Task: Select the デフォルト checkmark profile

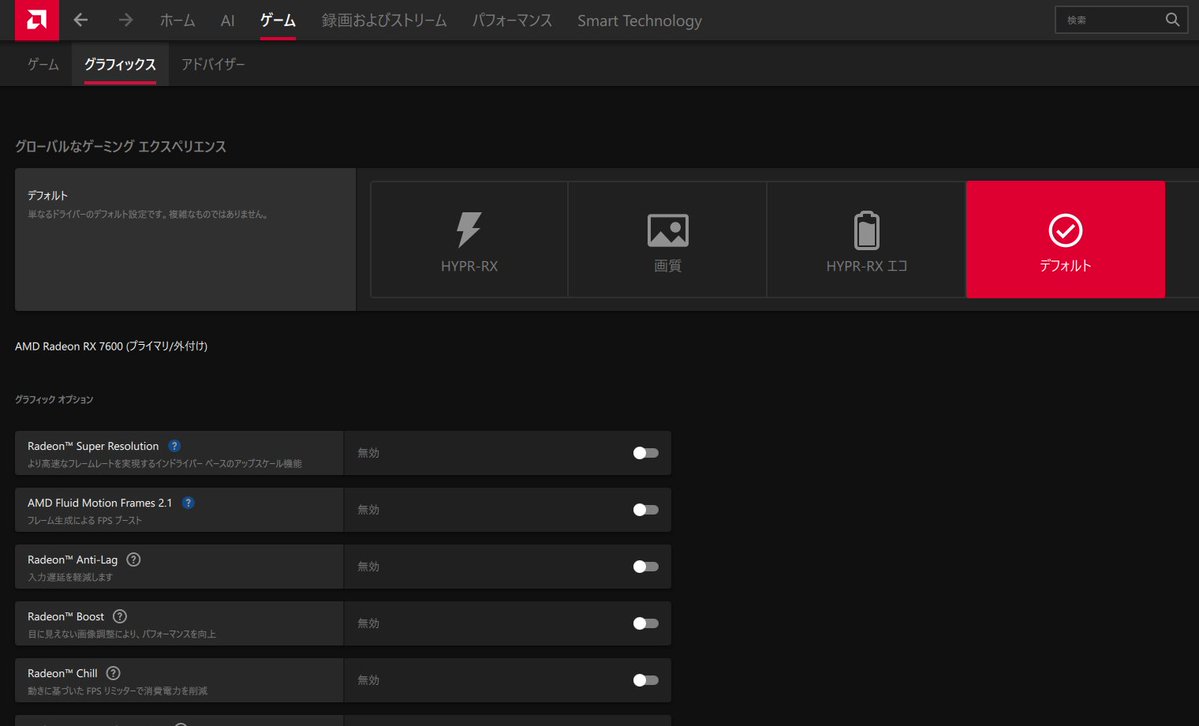Action: (1065, 239)
